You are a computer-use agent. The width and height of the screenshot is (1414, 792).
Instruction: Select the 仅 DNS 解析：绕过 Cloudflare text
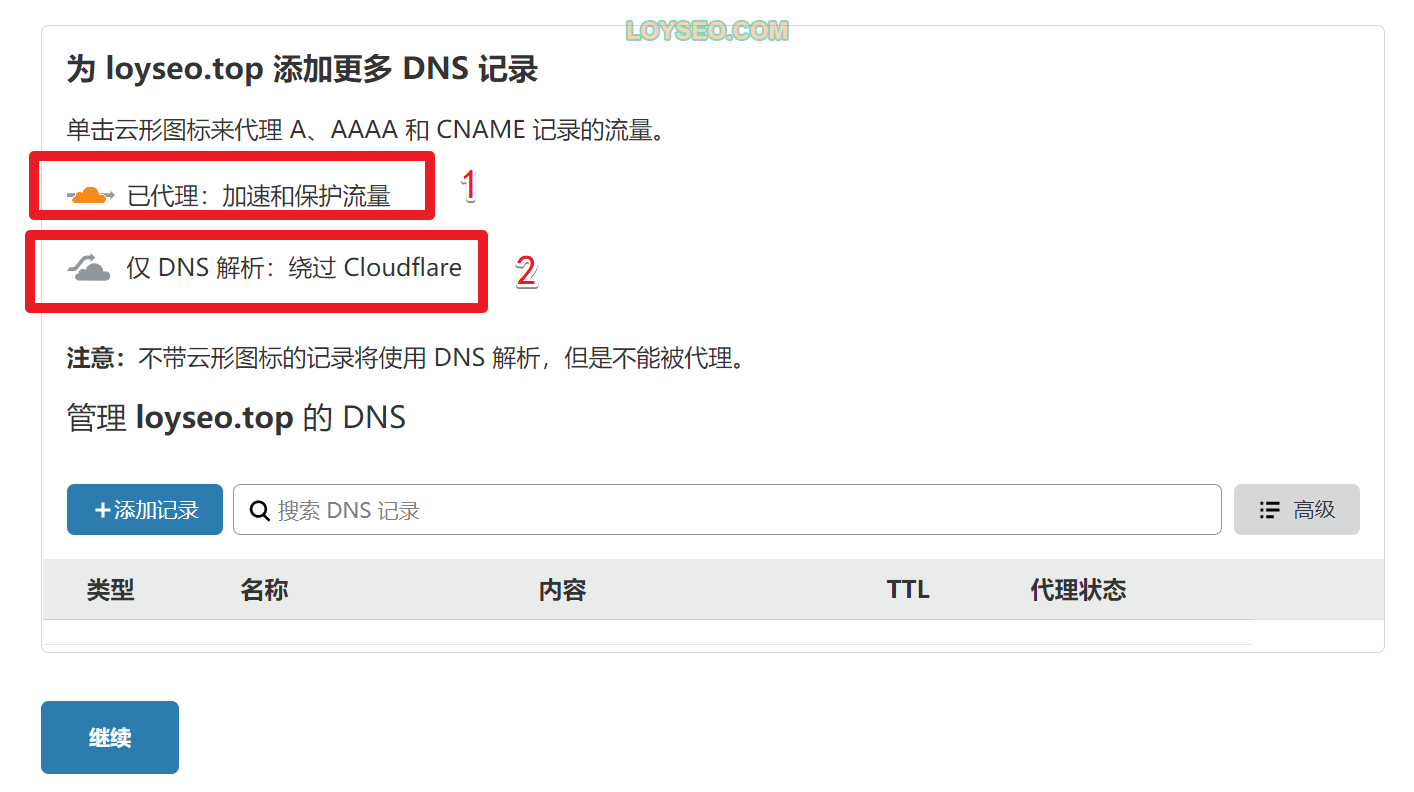[x=294, y=268]
